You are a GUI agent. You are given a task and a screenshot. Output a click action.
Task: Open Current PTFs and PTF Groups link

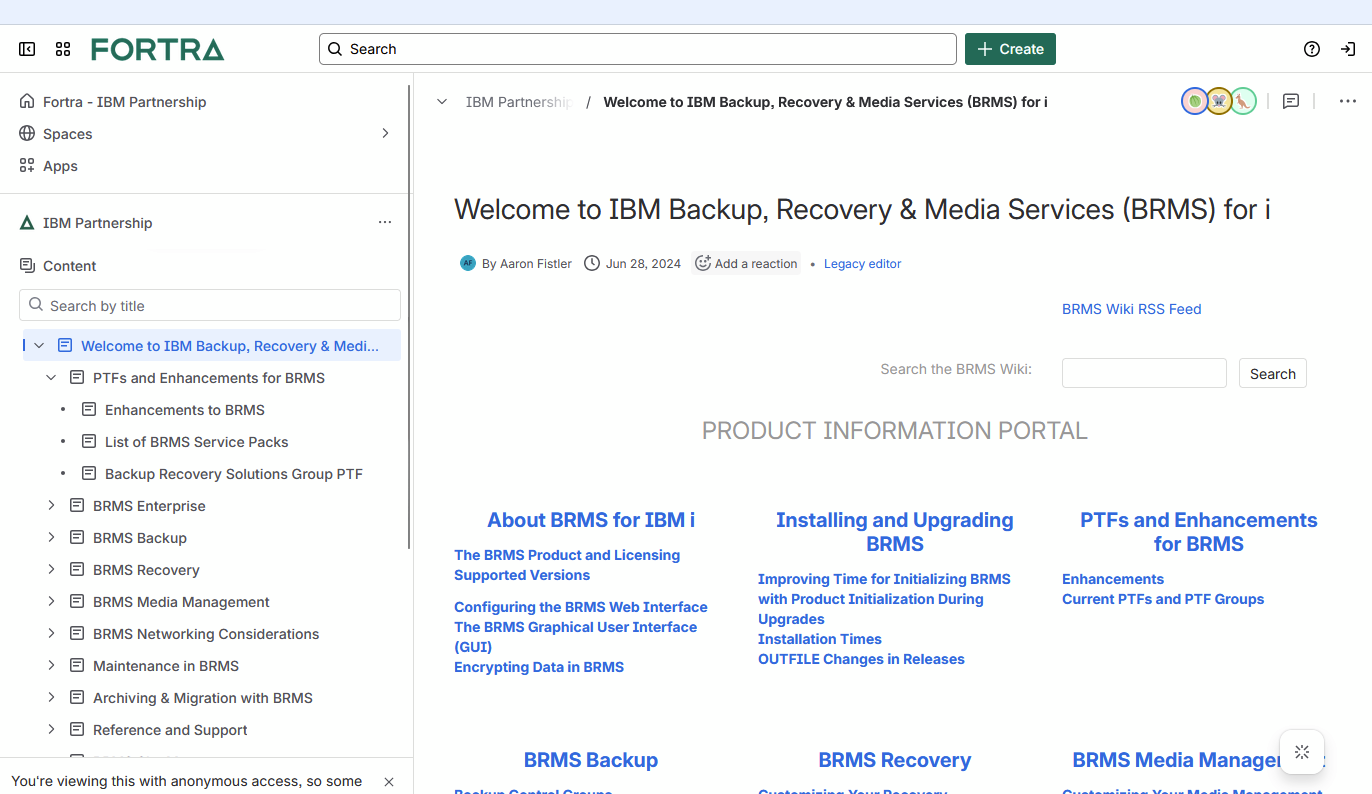(1163, 599)
